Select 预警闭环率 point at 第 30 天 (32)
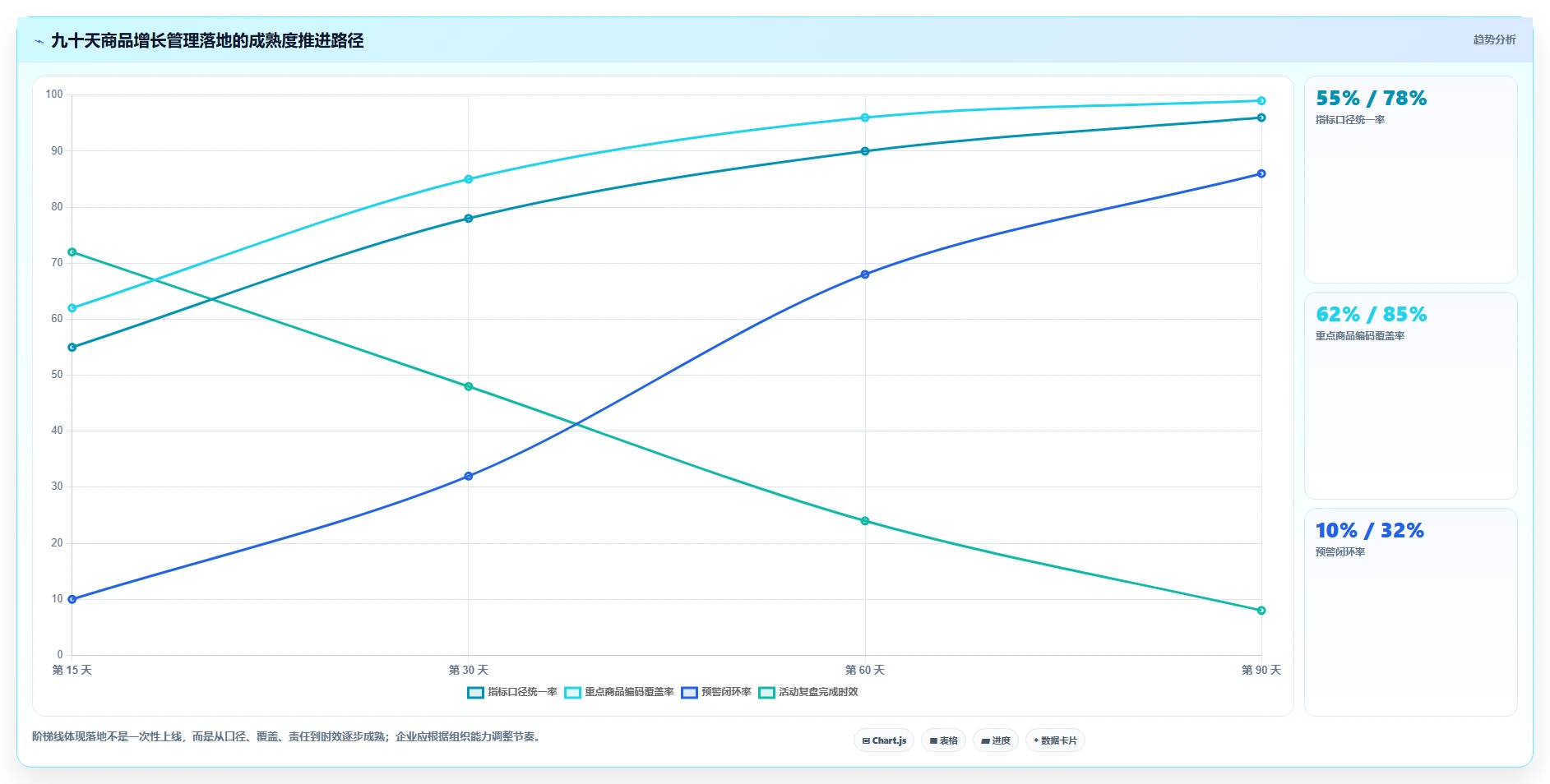1550x784 pixels. point(469,476)
